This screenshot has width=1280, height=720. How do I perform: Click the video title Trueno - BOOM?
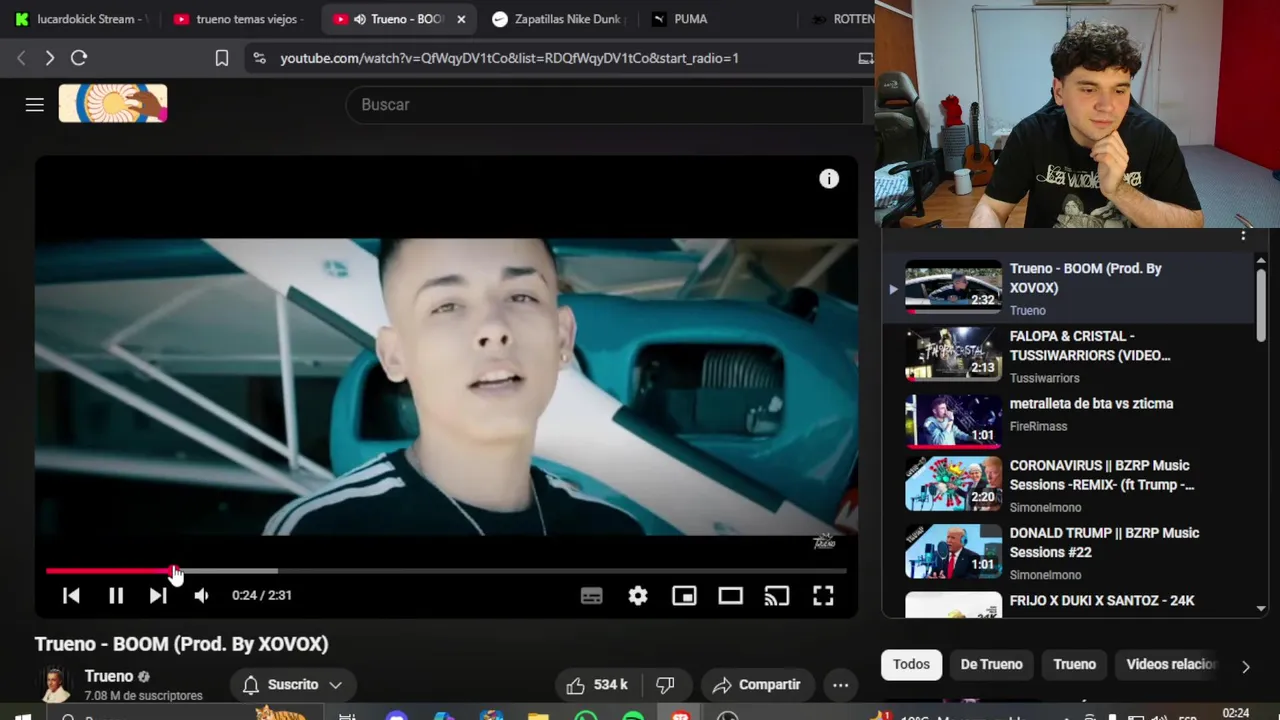coord(181,644)
